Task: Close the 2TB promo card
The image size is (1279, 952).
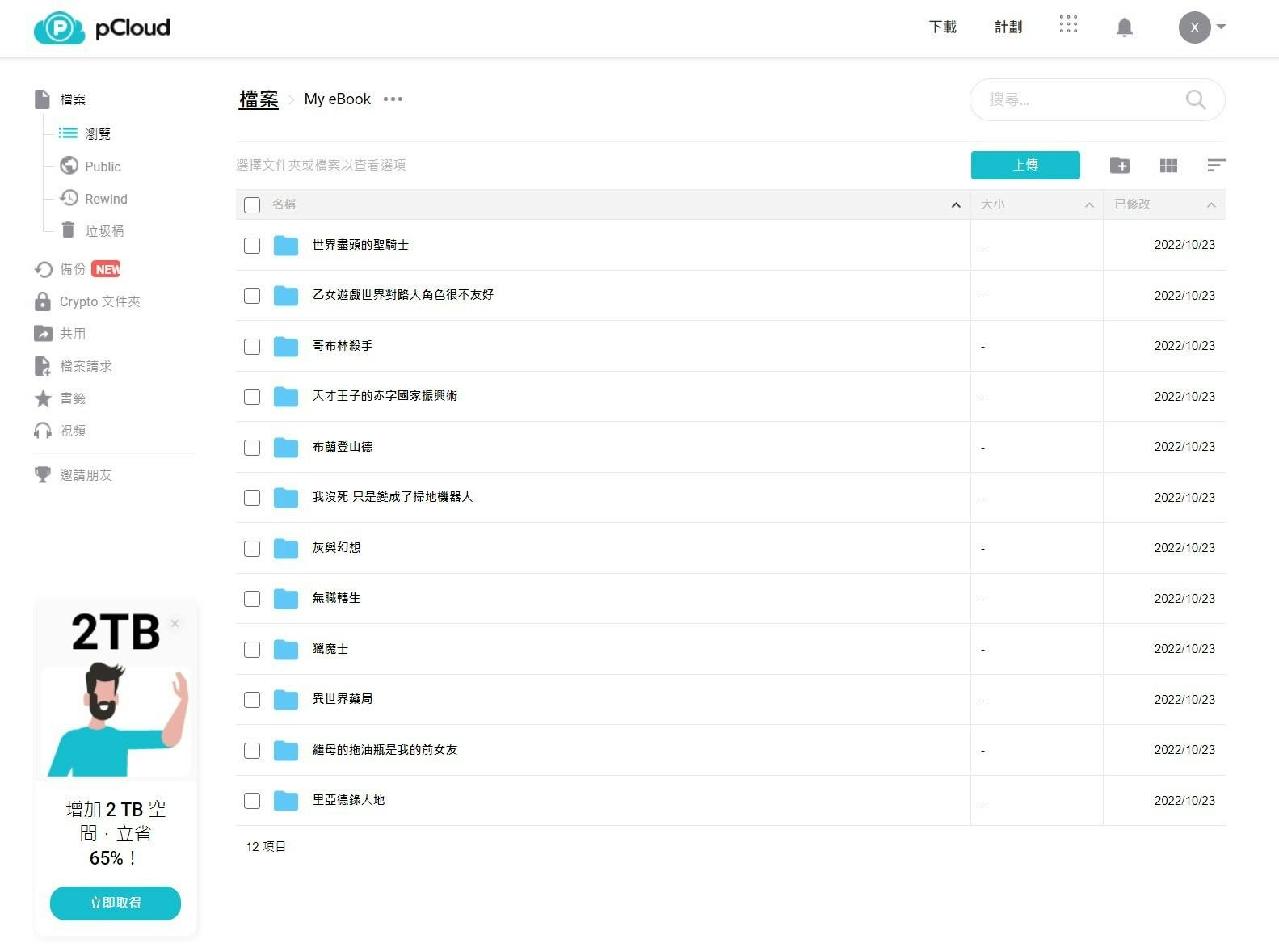Action: click(x=175, y=623)
